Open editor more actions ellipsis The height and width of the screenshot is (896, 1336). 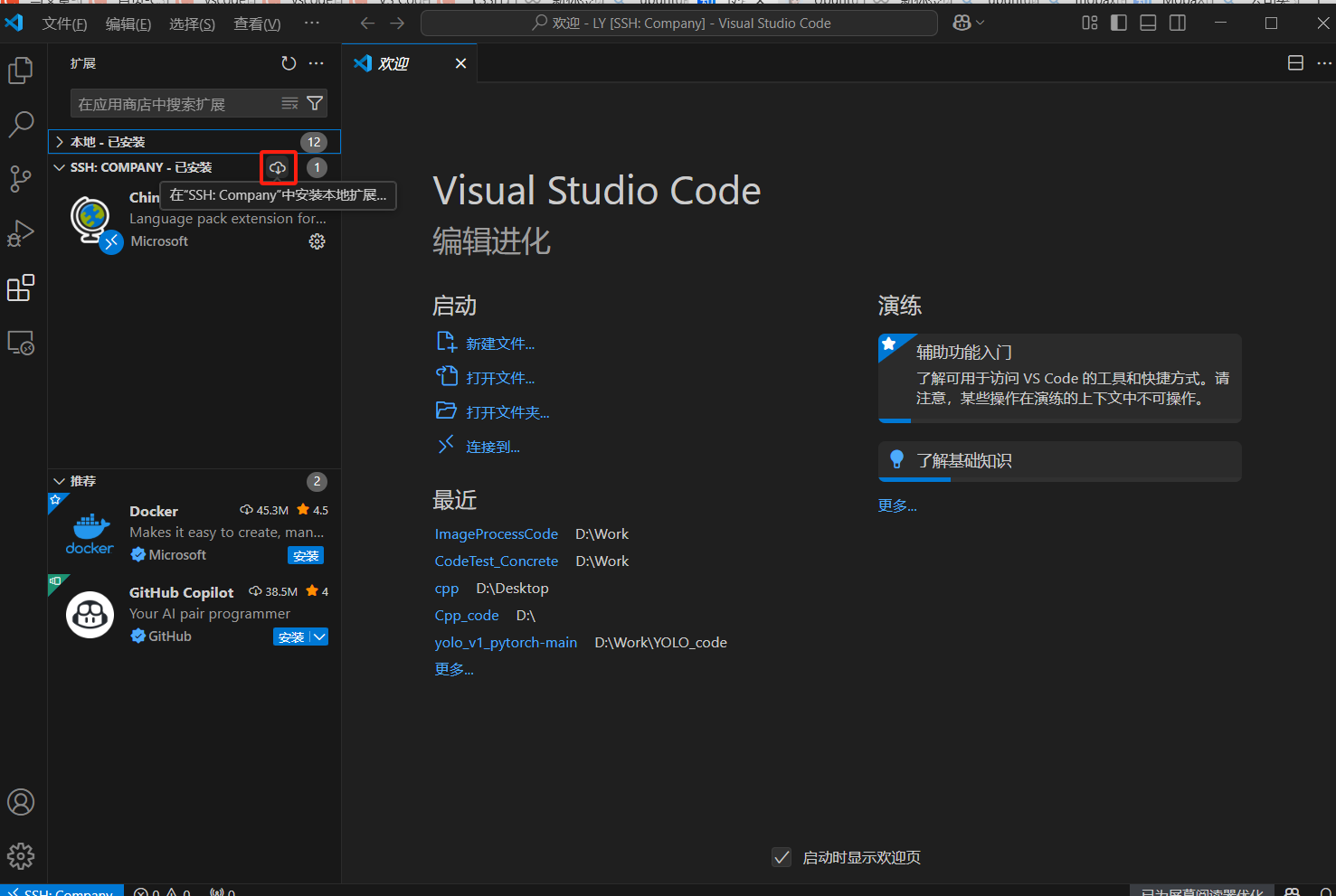tap(1324, 63)
